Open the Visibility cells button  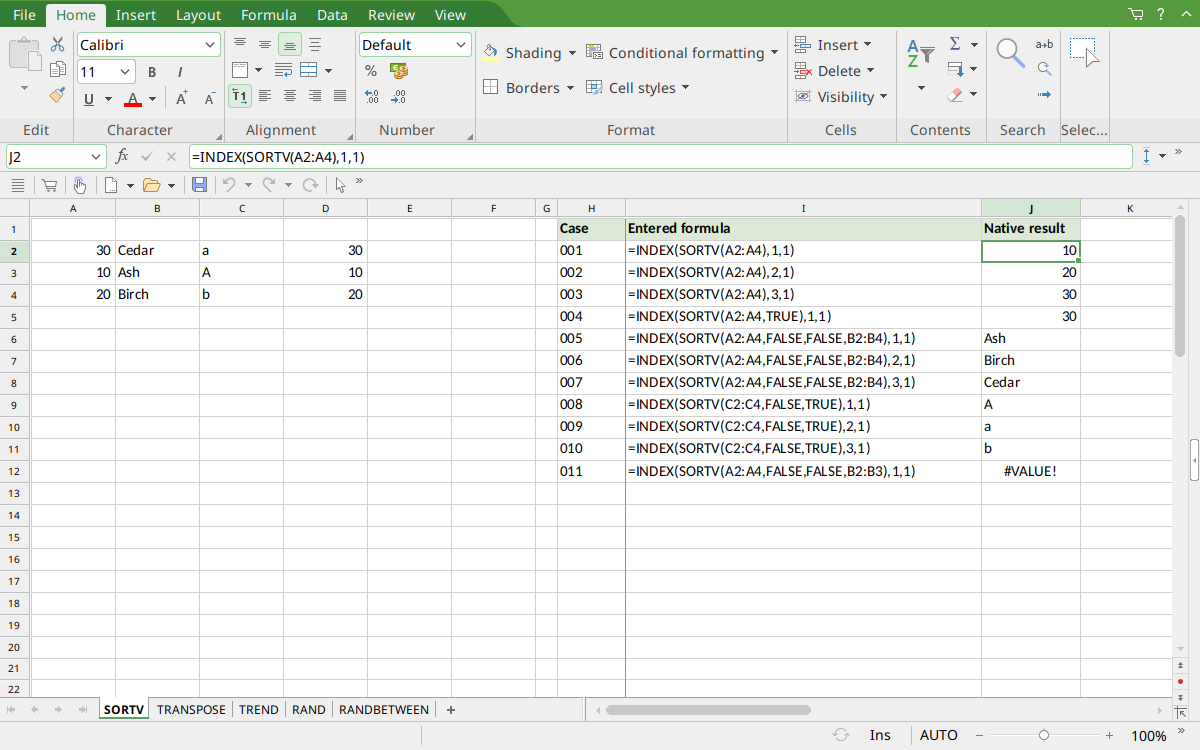[x=840, y=97]
